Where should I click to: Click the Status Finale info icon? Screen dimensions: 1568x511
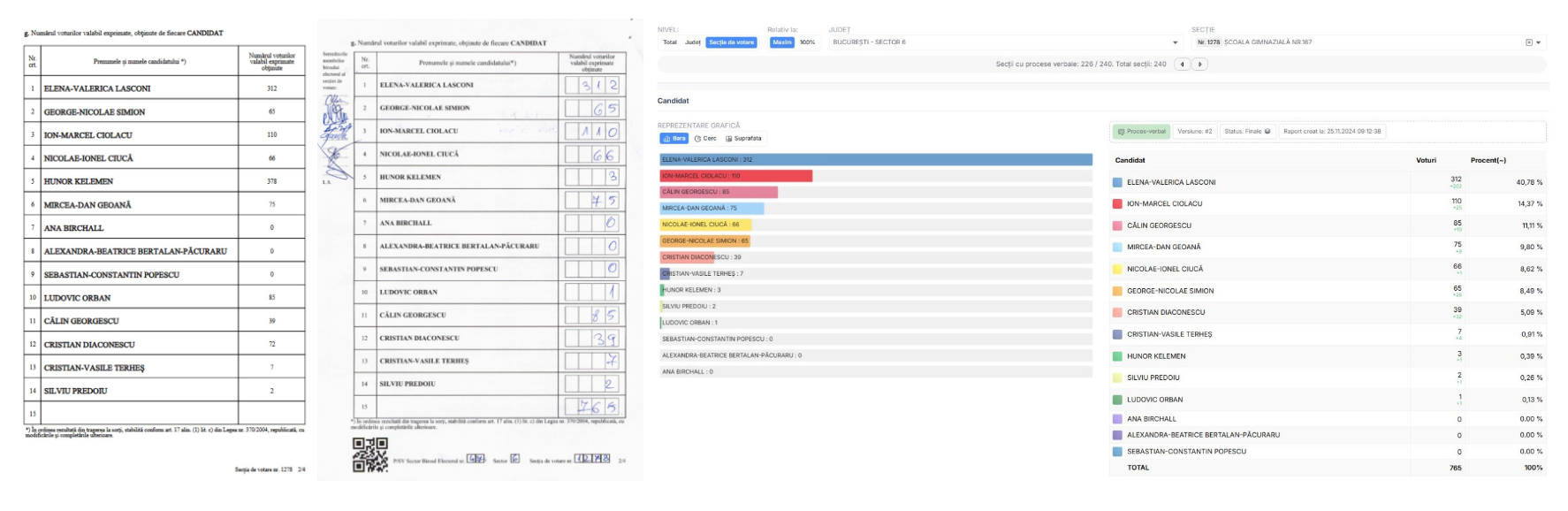pyautogui.click(x=1267, y=132)
